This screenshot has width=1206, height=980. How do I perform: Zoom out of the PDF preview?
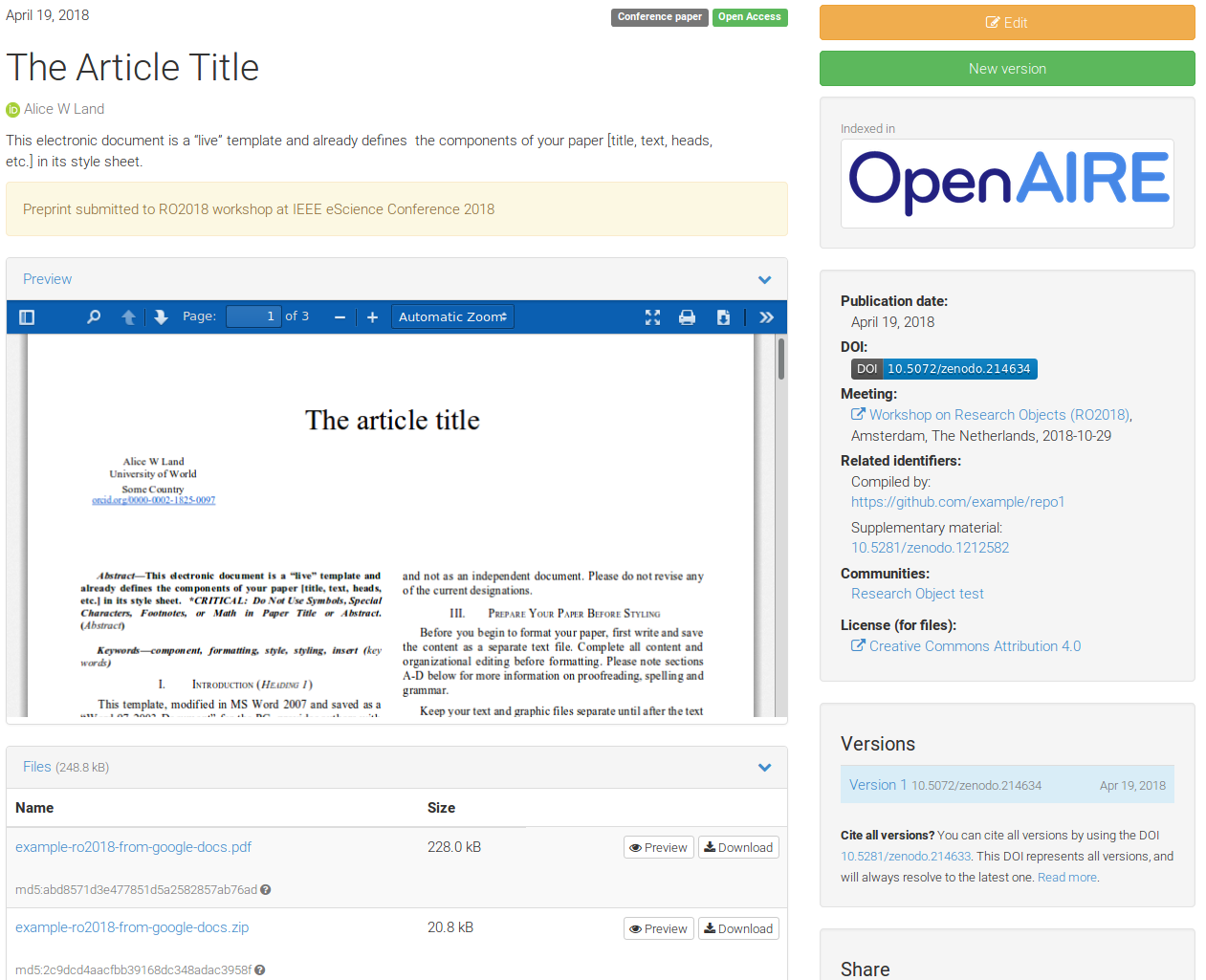pos(340,317)
